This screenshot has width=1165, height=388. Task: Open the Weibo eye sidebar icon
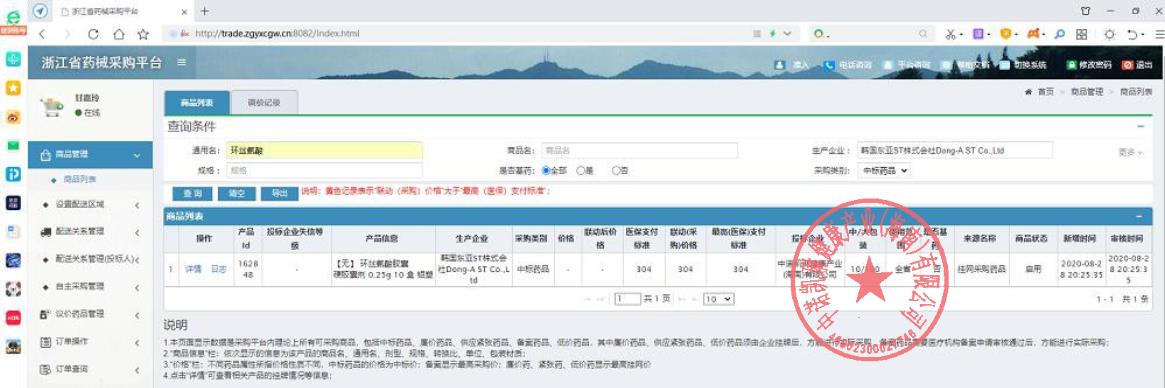coord(13,117)
